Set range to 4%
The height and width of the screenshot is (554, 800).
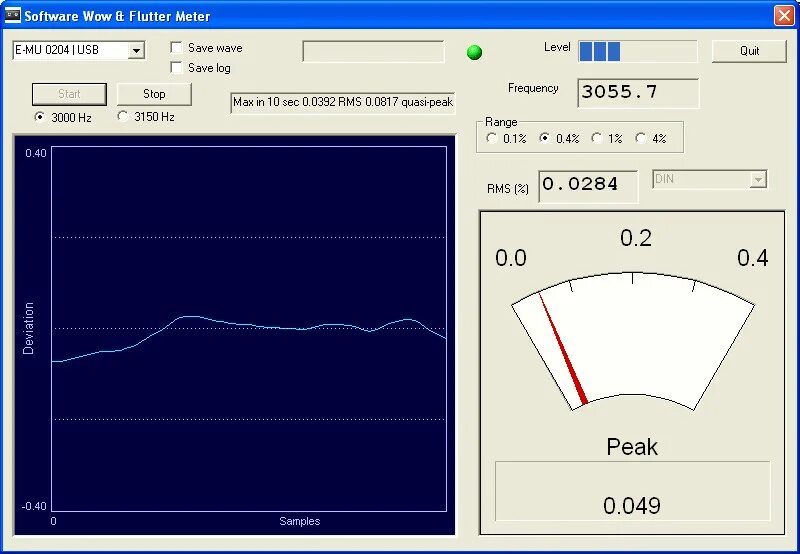click(640, 138)
